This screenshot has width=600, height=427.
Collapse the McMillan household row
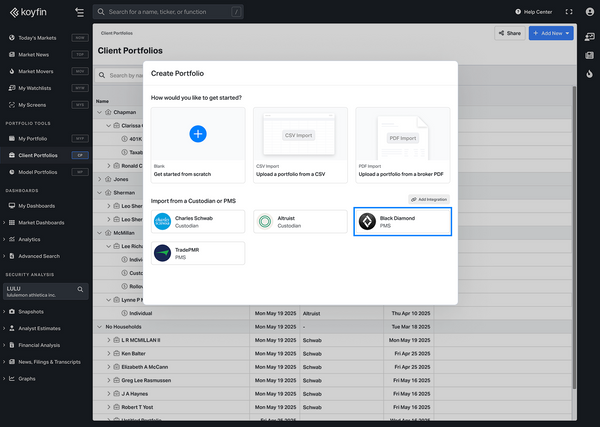click(99, 233)
